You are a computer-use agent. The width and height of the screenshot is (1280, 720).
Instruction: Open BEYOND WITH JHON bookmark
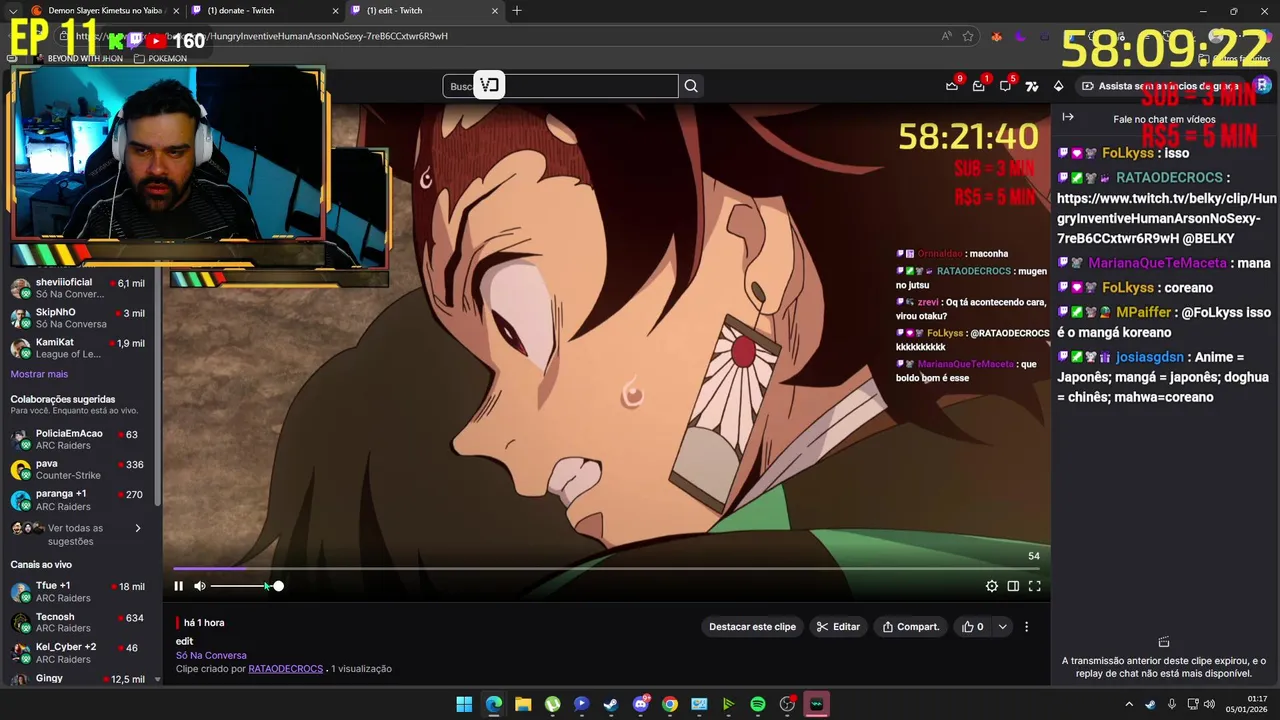pyautogui.click(x=78, y=59)
